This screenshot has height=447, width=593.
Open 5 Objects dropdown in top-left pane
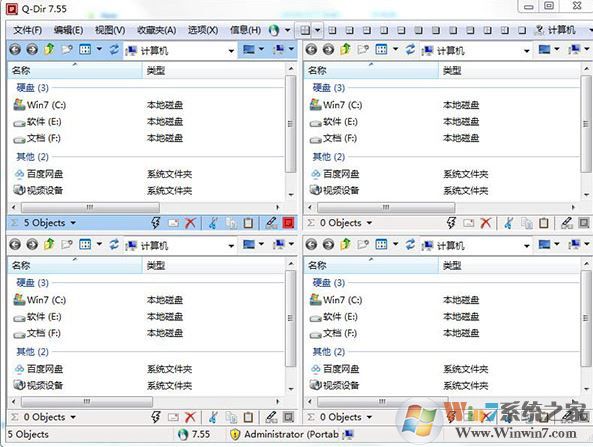[73, 223]
